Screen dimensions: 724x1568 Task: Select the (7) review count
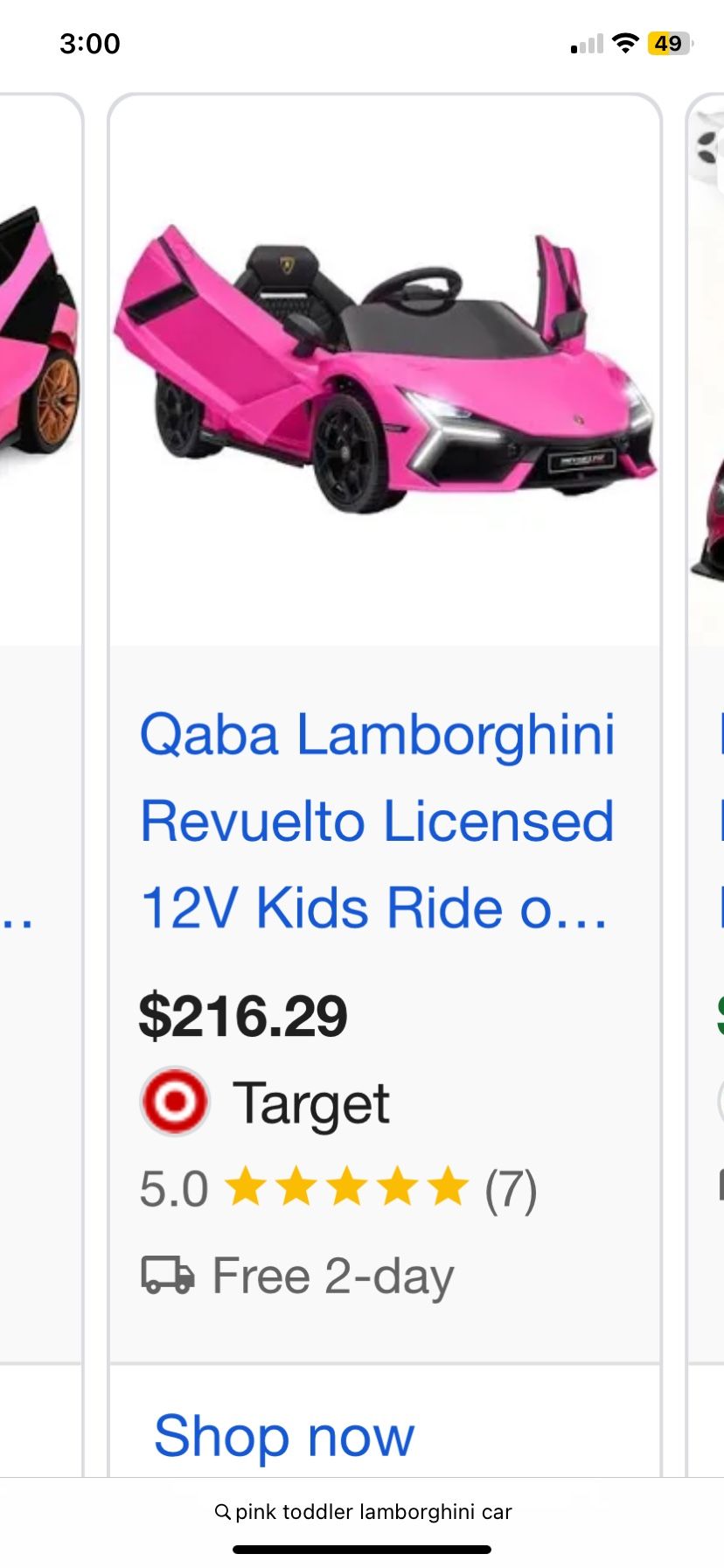[x=512, y=1188]
